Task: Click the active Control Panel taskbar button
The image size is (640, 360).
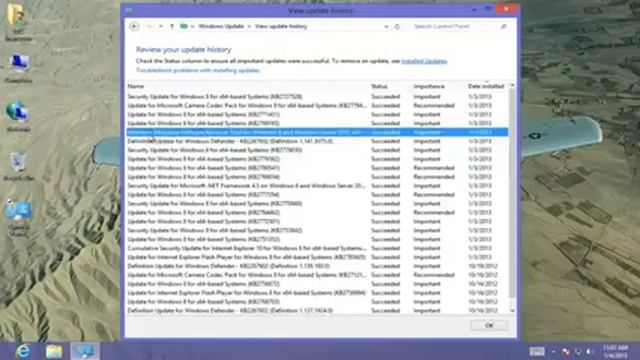Action: tap(85, 351)
